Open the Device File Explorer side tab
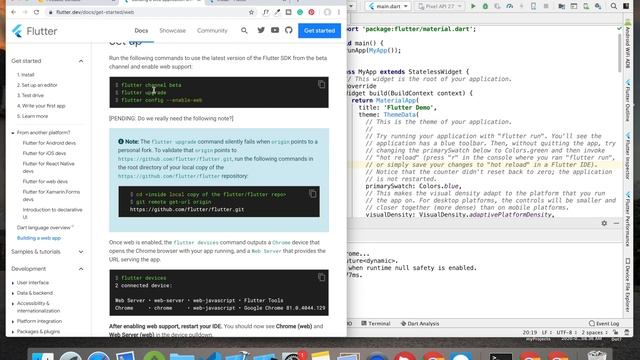The image size is (640, 360). point(628,286)
